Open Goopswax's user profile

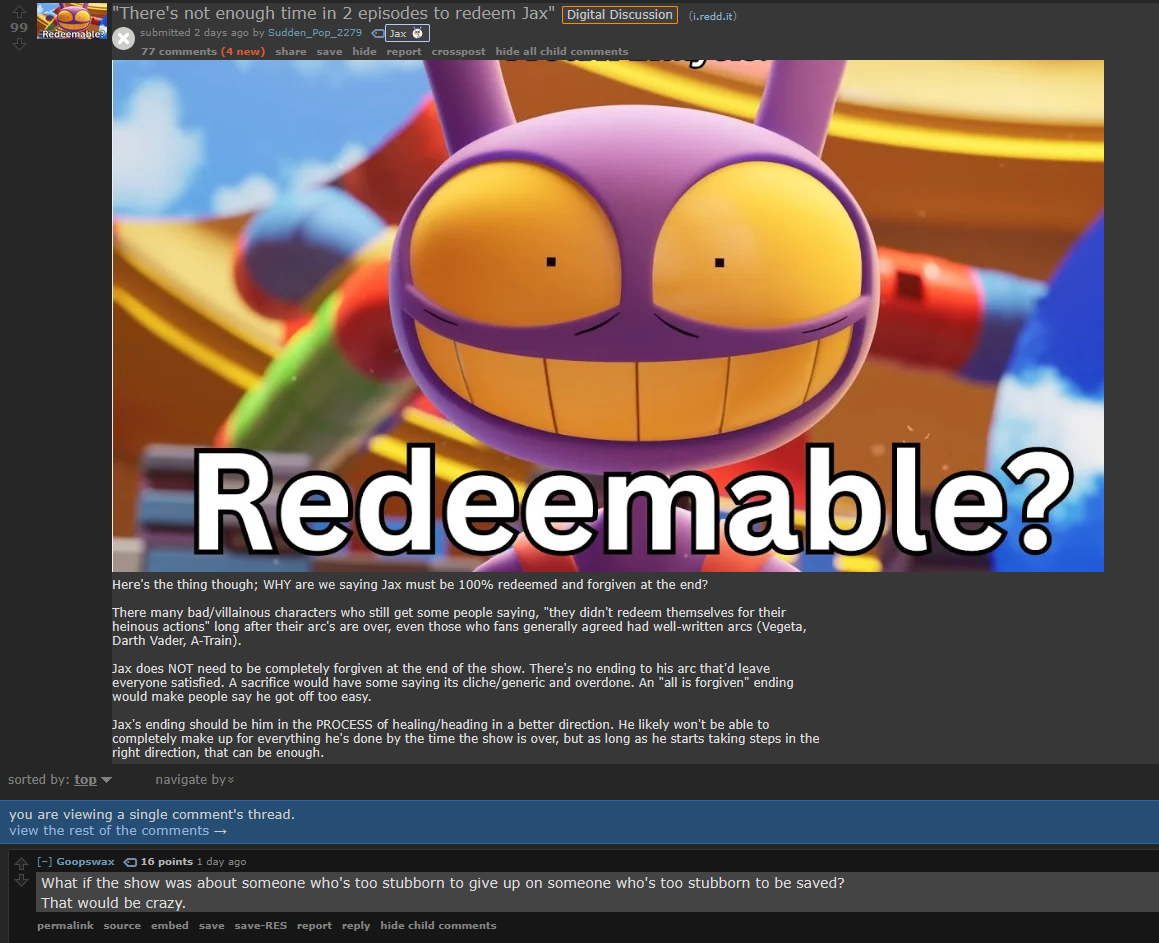pos(86,862)
